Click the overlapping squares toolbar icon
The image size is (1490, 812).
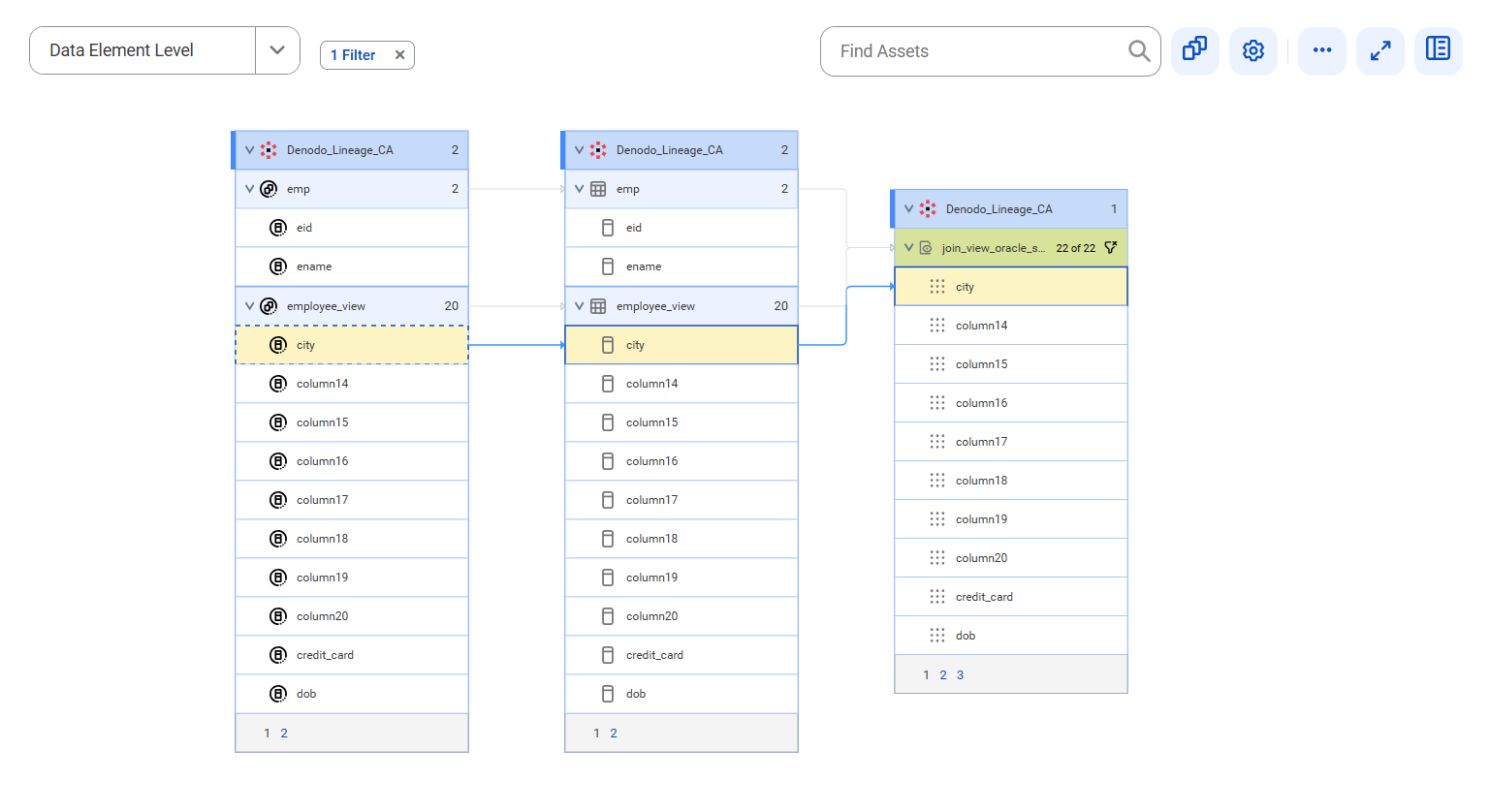[1194, 50]
